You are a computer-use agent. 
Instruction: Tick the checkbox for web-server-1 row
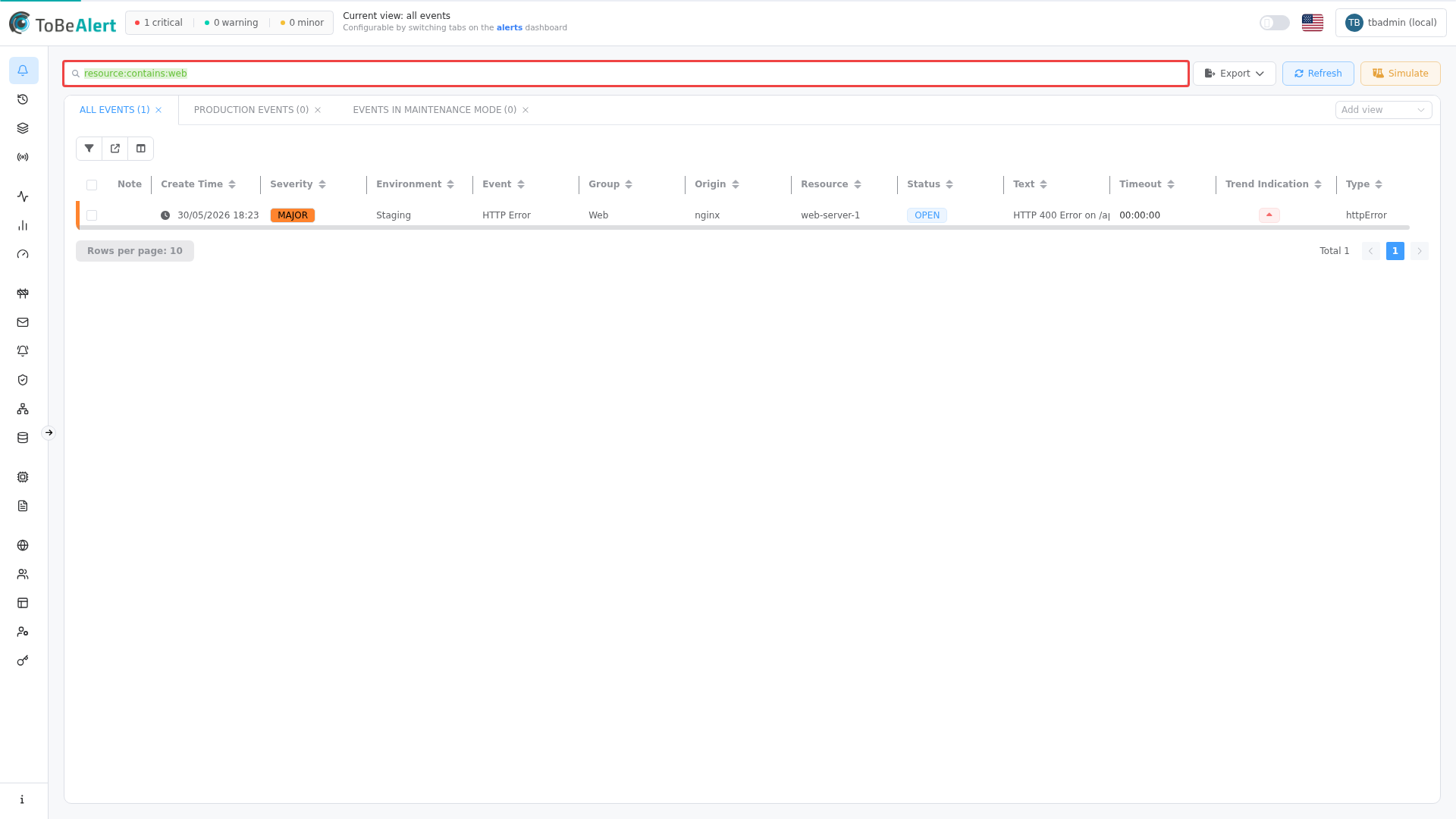coord(92,215)
